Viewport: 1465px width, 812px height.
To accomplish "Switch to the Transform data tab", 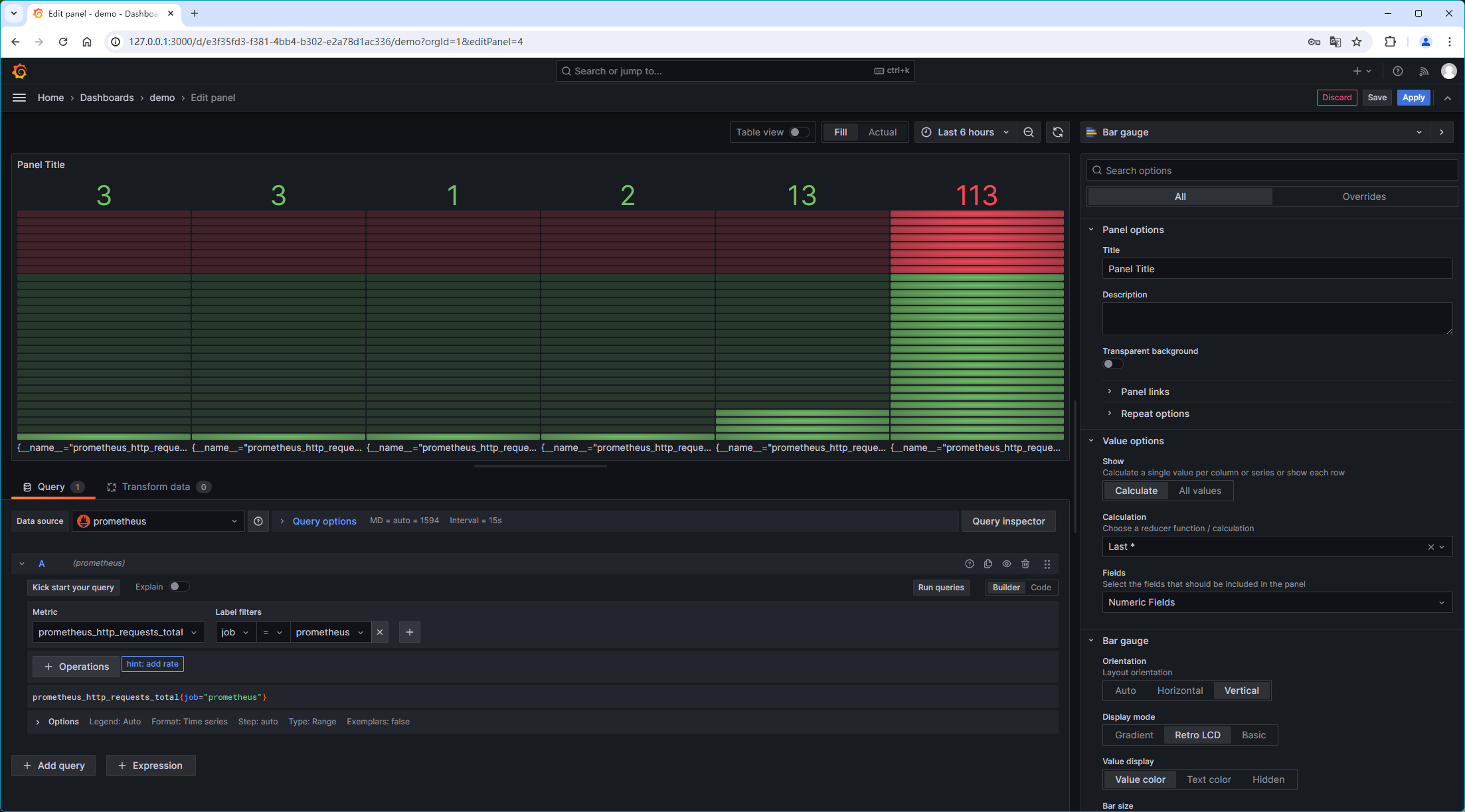I will (158, 487).
